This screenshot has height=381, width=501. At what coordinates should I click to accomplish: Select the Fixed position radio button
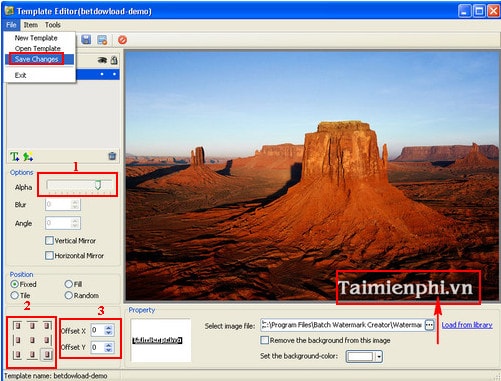coord(14,284)
